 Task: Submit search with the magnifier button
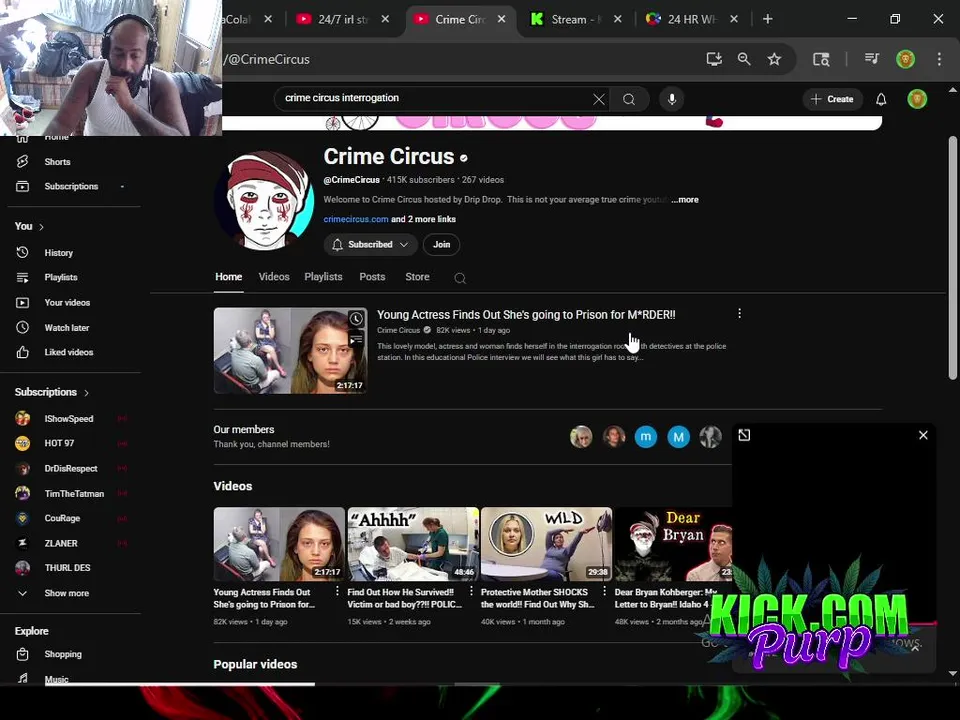coord(629,99)
